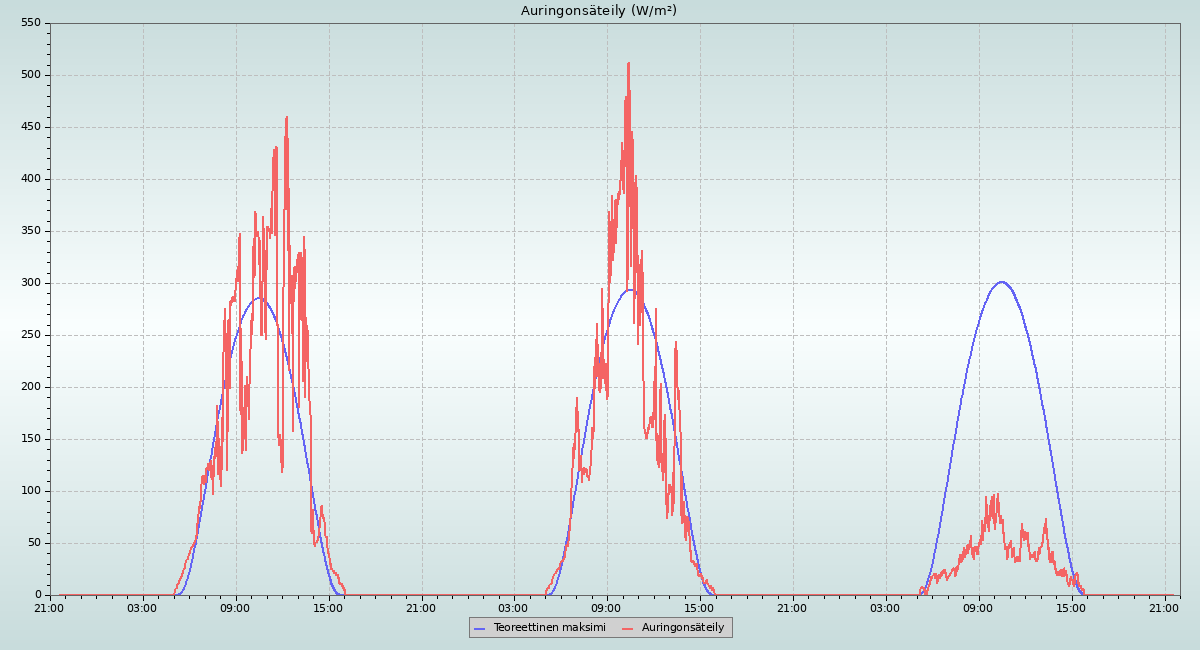Viewport: 1200px width, 650px height.
Task: Click the leftmost 21:00 x-axis label
Action: [x=49, y=607]
